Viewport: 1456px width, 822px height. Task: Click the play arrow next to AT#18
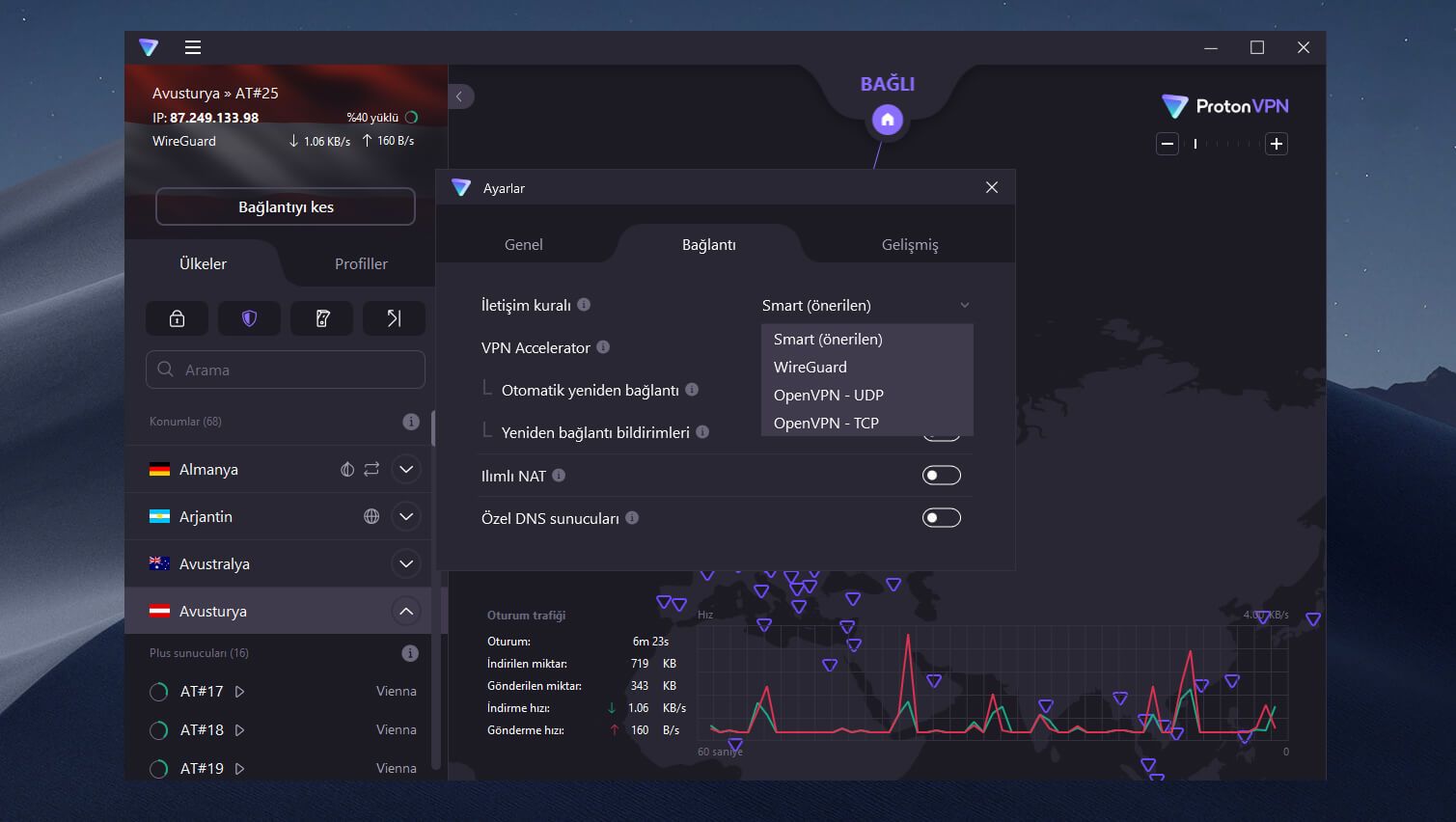click(x=240, y=730)
